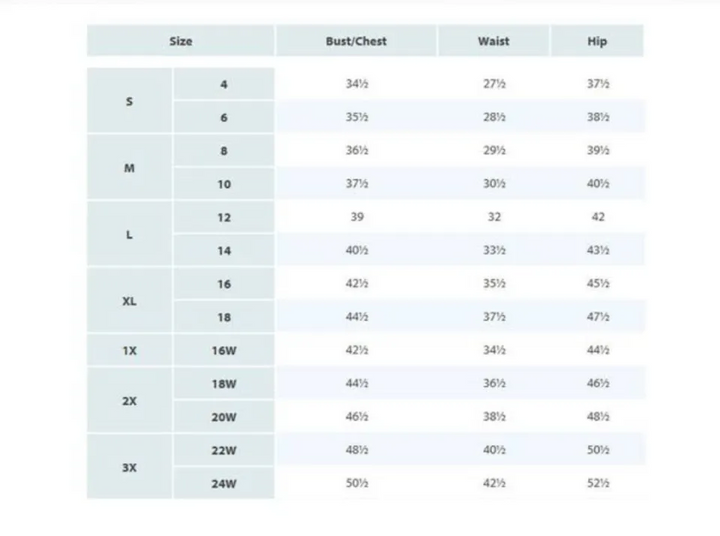The image size is (720, 536).
Task: Click the S size group cell
Action: [129, 101]
